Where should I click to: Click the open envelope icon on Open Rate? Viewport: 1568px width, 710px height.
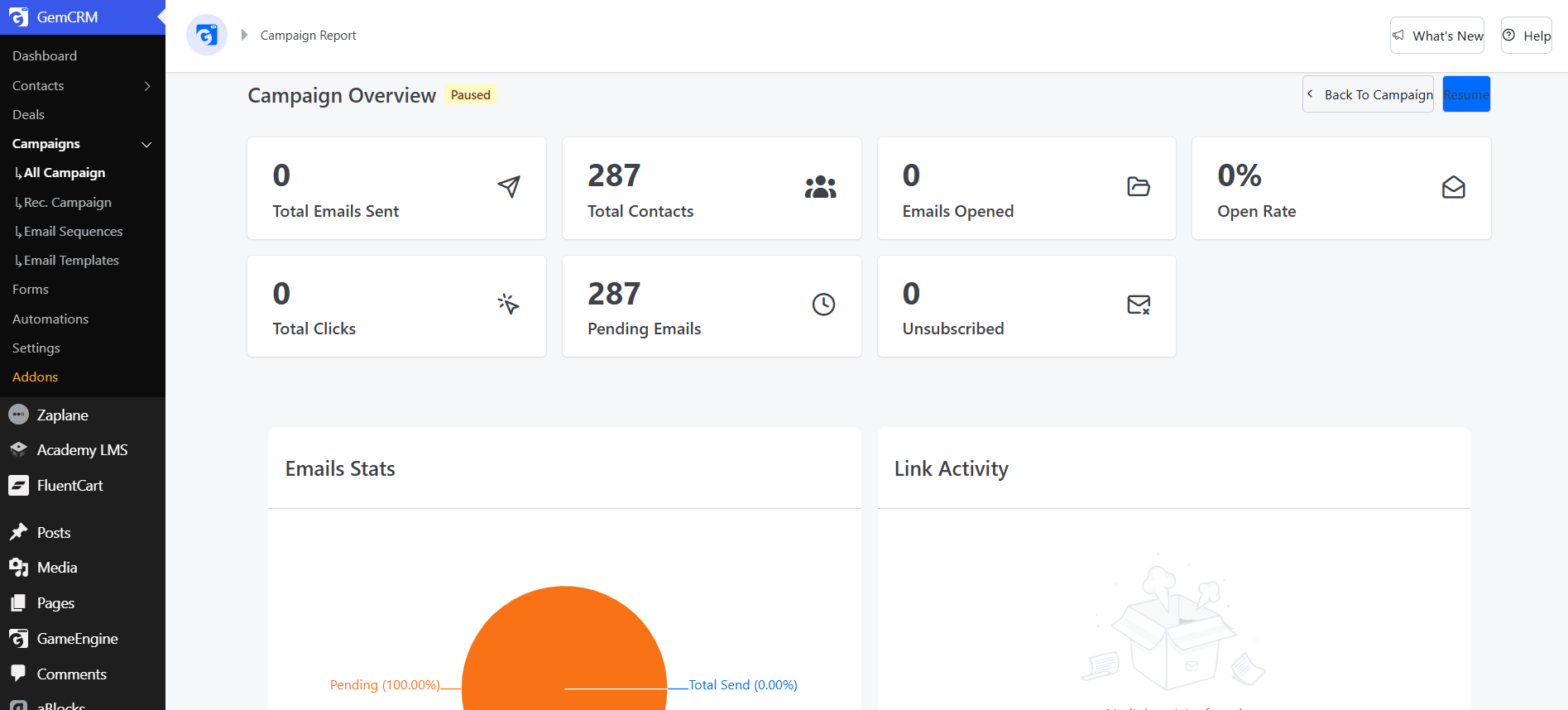[1454, 187]
